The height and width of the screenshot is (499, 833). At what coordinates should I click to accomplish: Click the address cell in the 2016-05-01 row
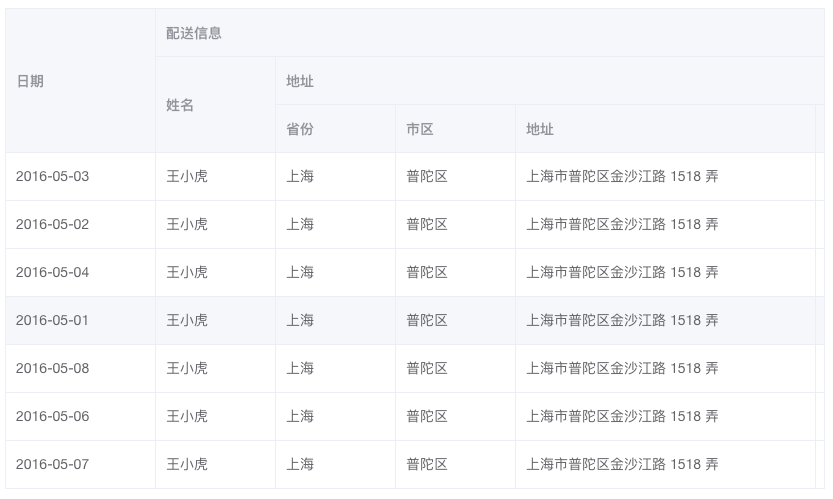622,321
